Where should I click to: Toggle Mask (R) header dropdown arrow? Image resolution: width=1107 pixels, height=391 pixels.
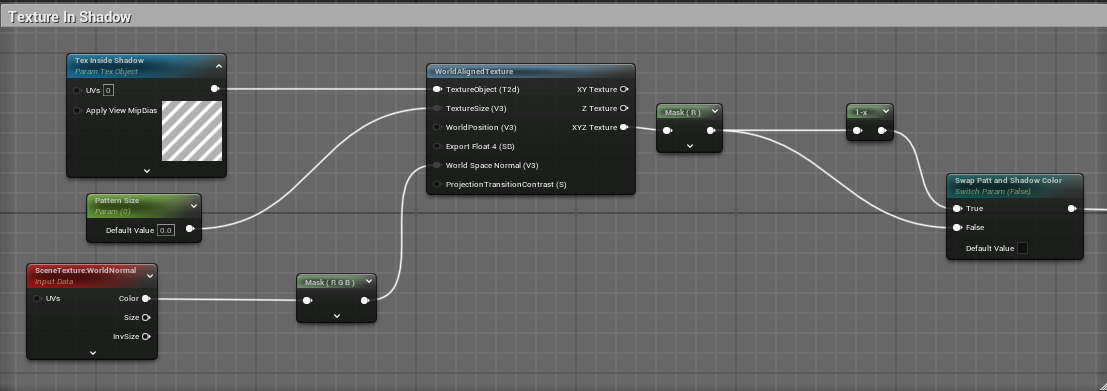pyautogui.click(x=714, y=112)
